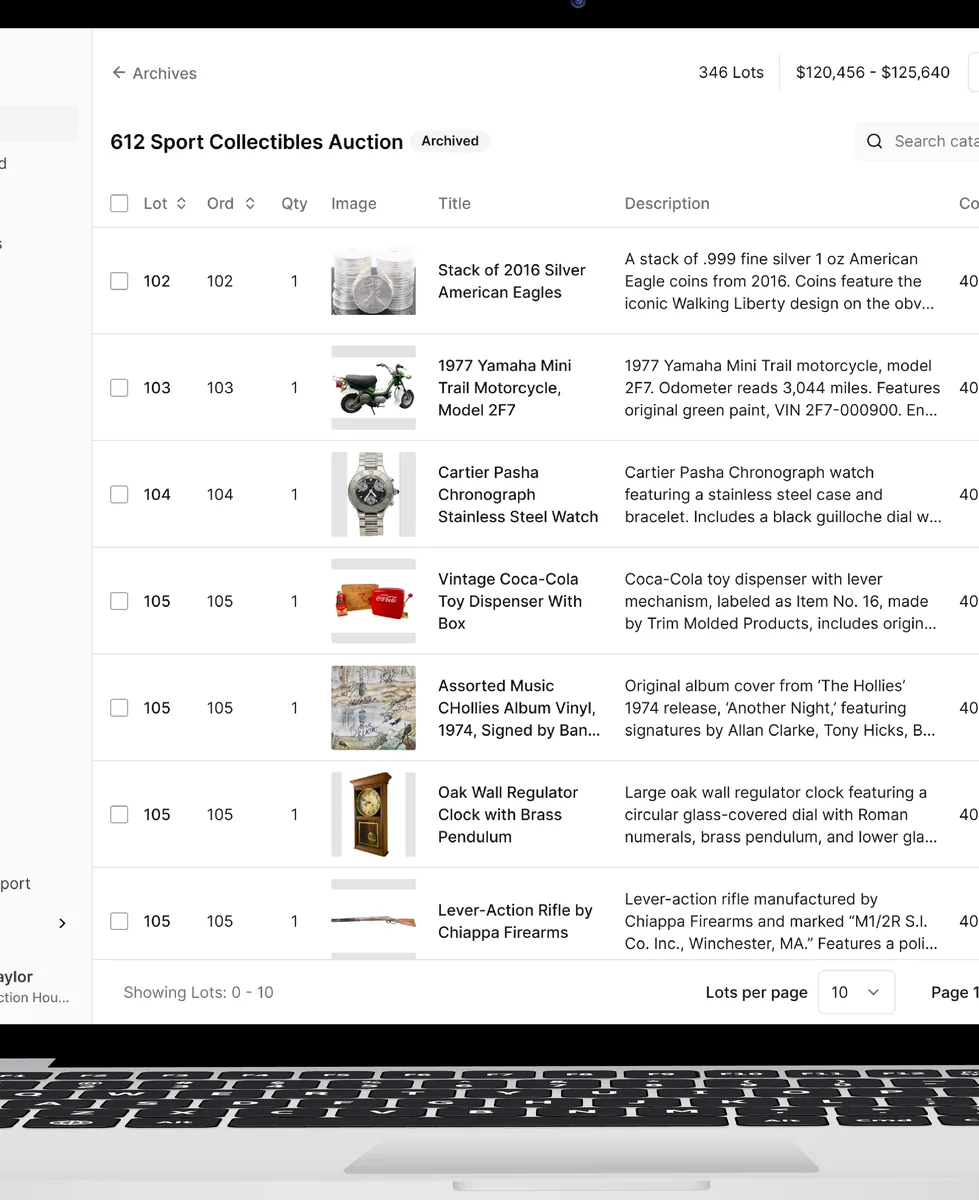The image size is (979, 1200).
Task: Open Hollies album cover thumbnail
Action: pyautogui.click(x=373, y=708)
